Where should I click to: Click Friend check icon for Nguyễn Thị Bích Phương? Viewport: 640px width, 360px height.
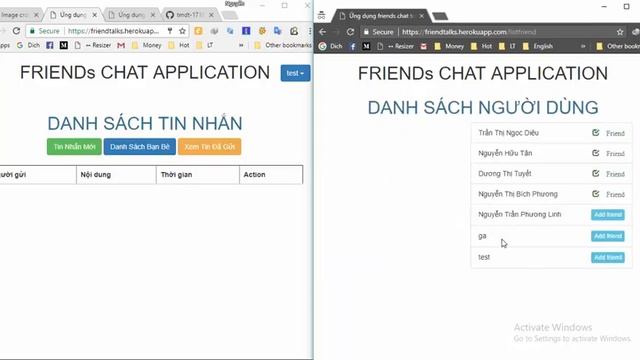(596, 194)
